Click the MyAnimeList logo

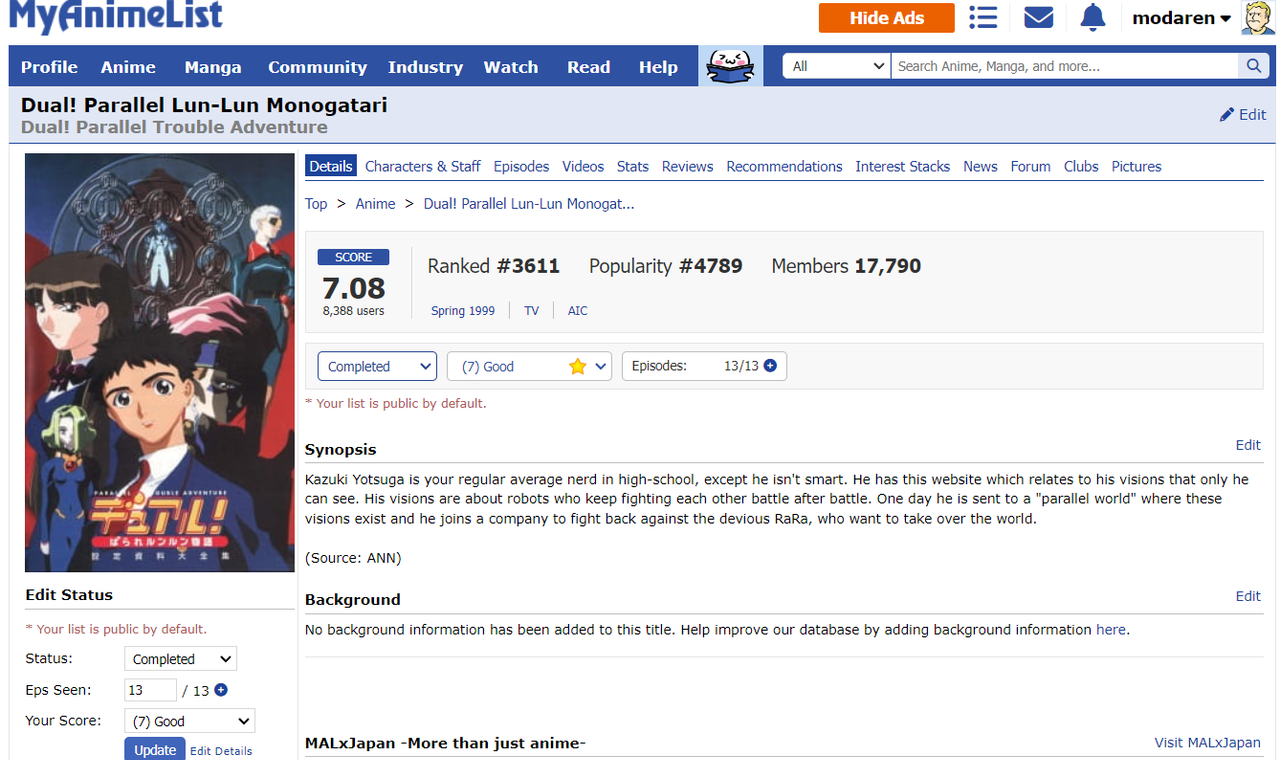pos(116,16)
